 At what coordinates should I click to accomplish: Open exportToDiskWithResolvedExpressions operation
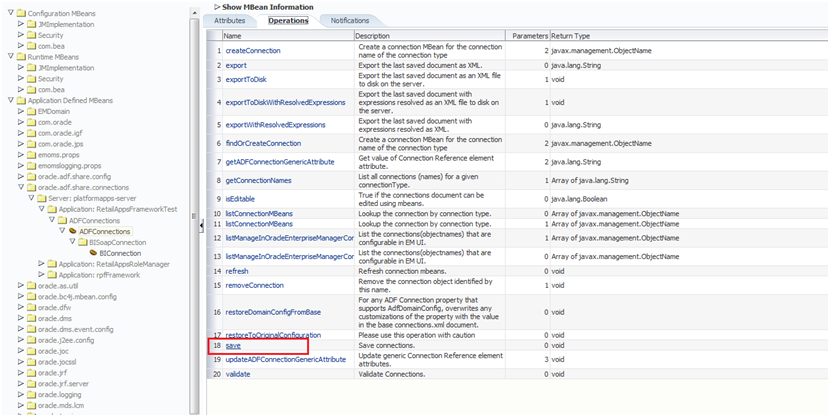[x=285, y=102]
